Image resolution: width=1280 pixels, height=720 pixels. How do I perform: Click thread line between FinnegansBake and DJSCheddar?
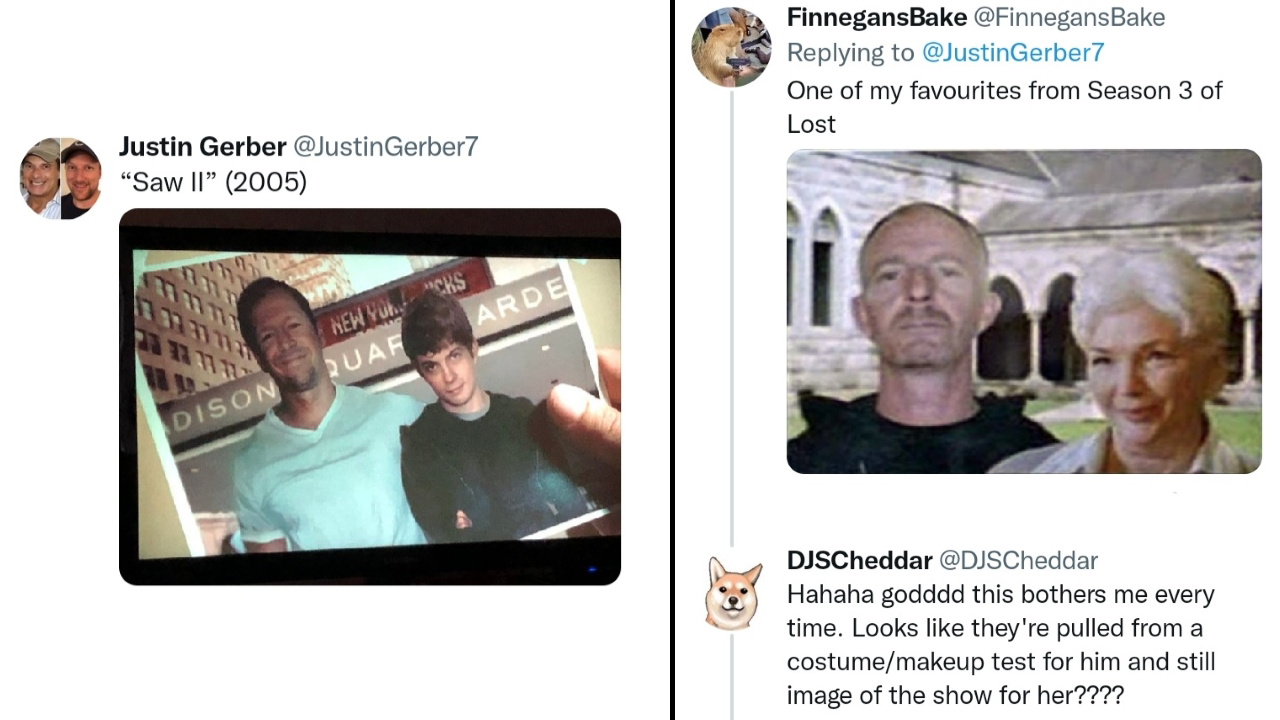click(x=732, y=300)
